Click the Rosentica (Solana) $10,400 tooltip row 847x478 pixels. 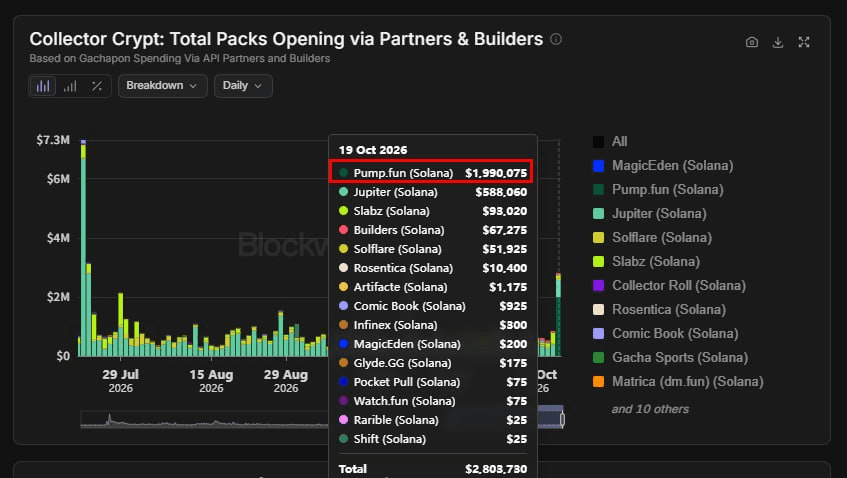432,268
